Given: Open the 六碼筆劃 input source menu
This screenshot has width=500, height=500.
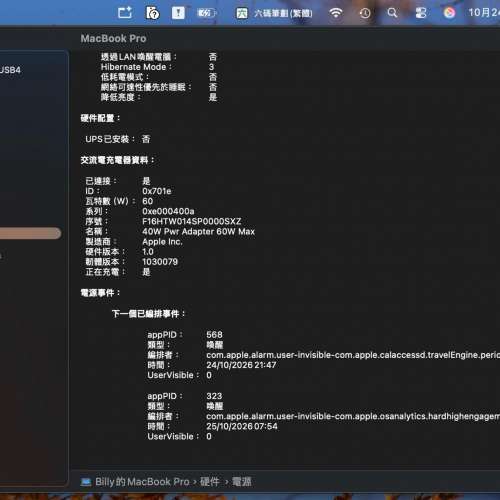Looking at the screenshot, I should pos(275,13).
